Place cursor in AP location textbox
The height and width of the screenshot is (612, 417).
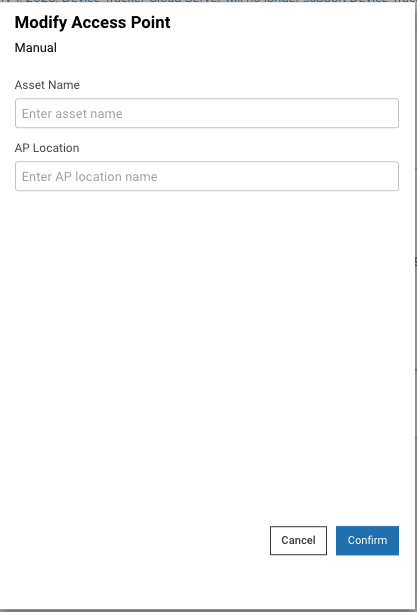point(207,176)
